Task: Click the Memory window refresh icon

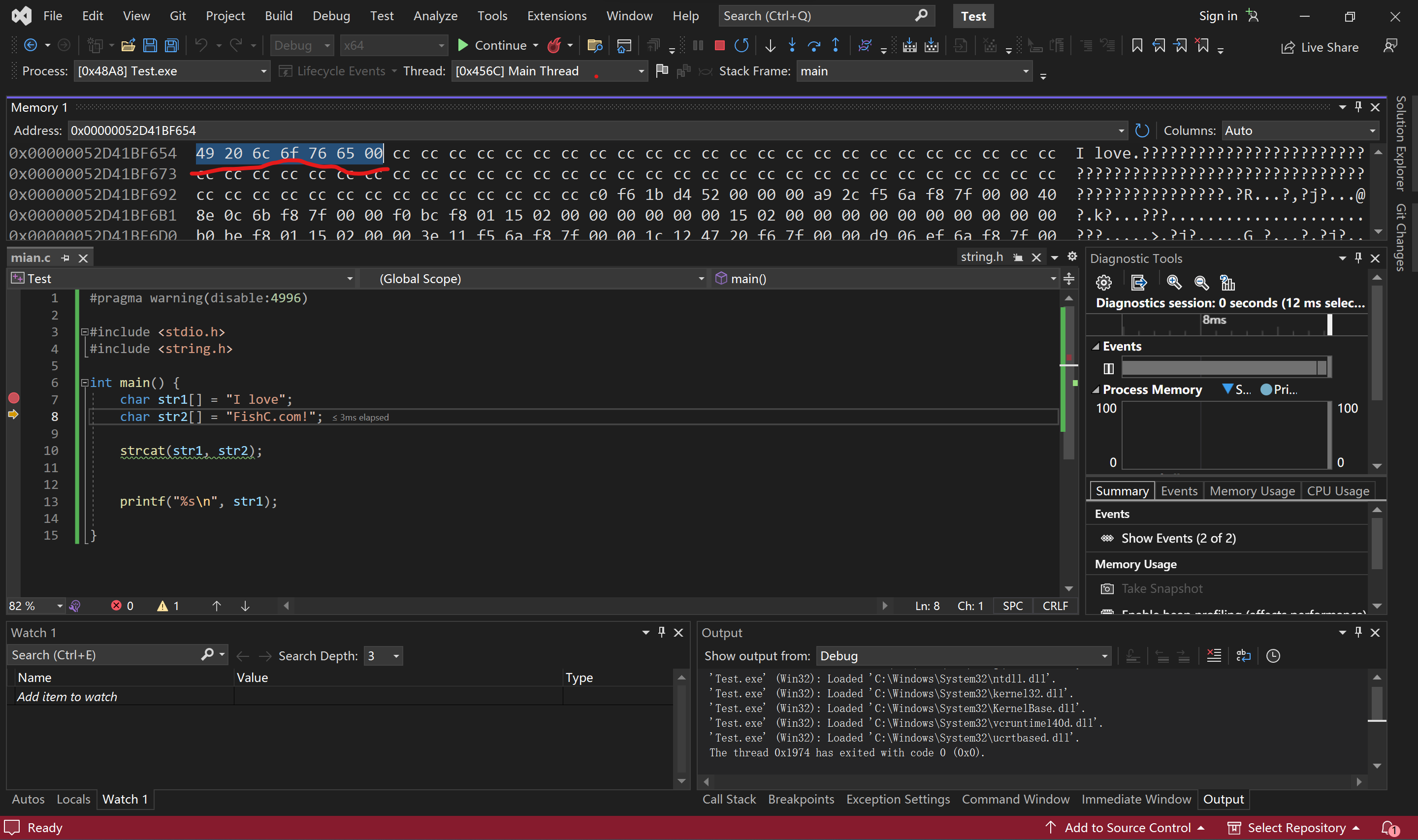Action: pos(1142,131)
